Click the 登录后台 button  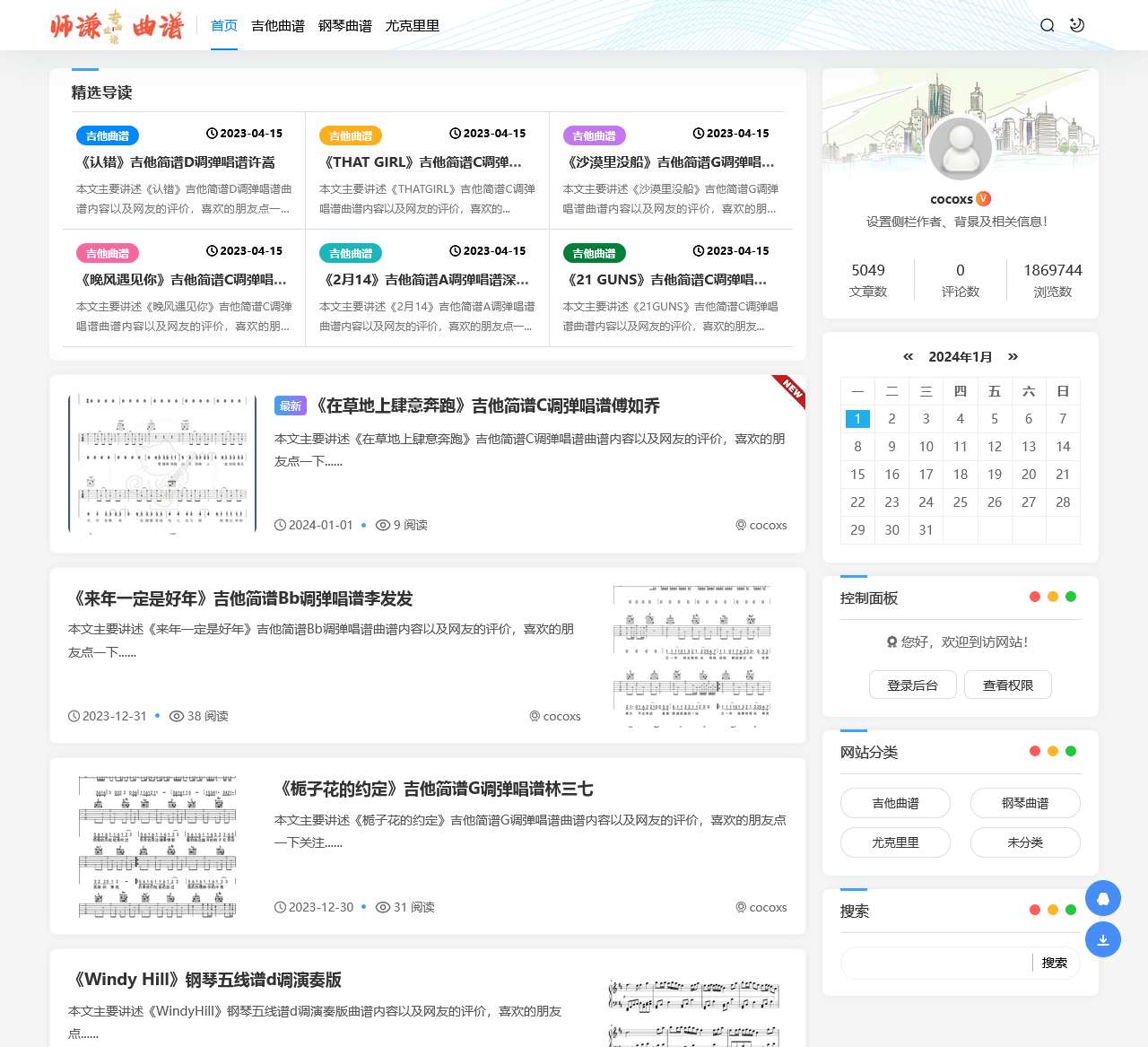tap(912, 685)
